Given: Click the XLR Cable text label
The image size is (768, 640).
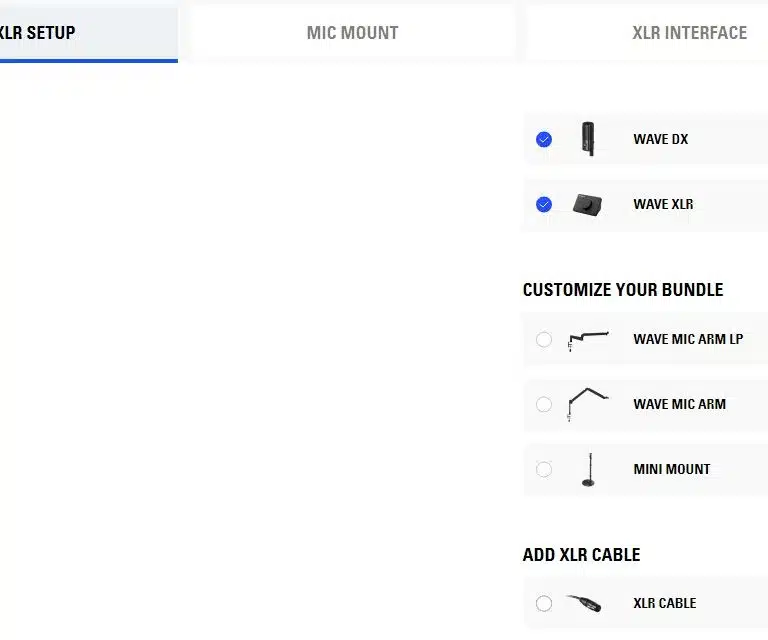Looking at the screenshot, I should click(664, 603).
